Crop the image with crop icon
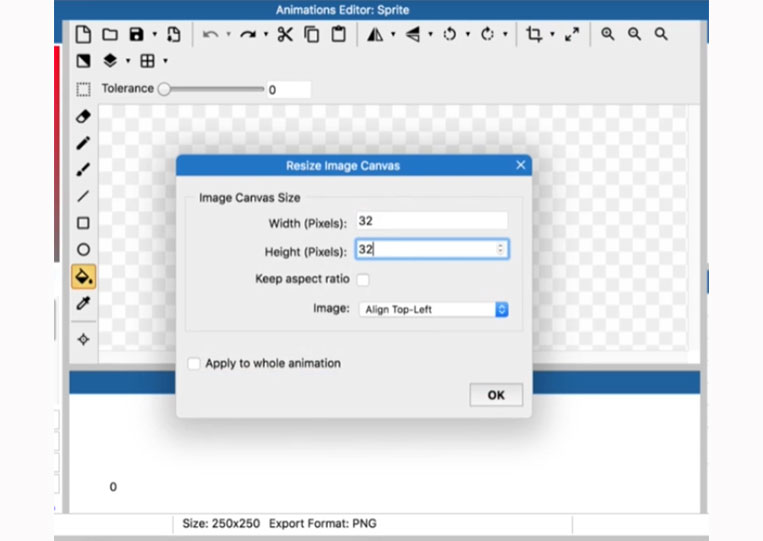 point(534,35)
